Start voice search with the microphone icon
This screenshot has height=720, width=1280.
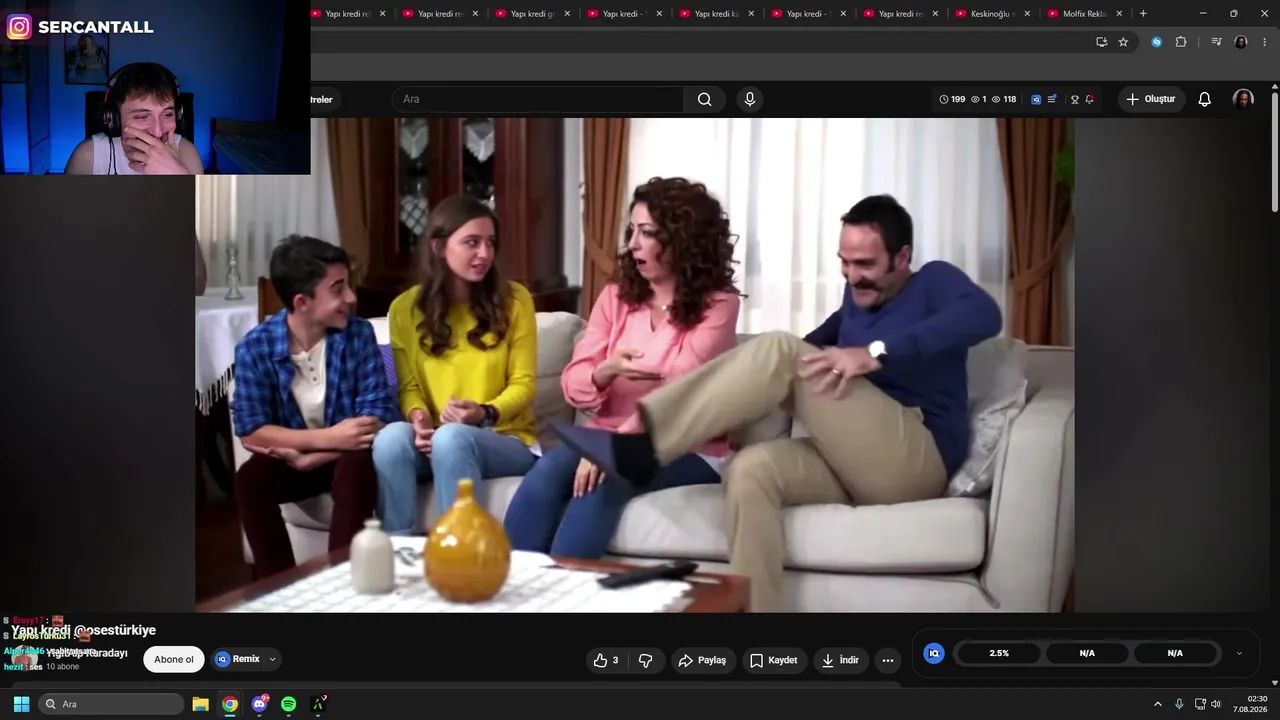pos(750,99)
